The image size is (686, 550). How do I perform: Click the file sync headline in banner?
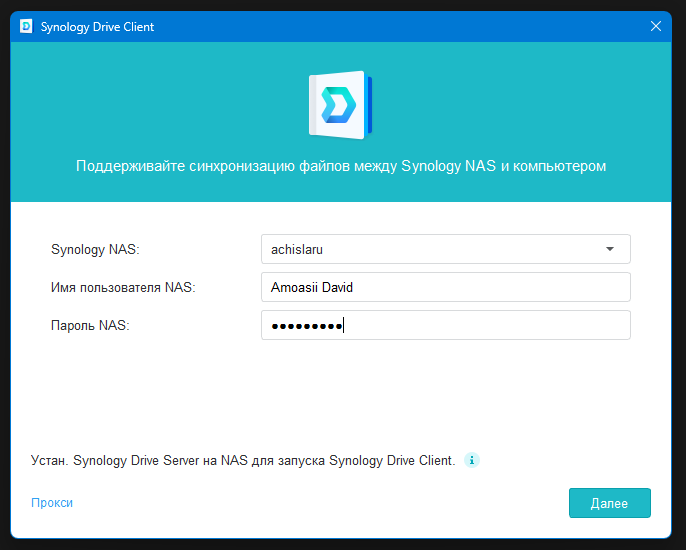pos(341,166)
